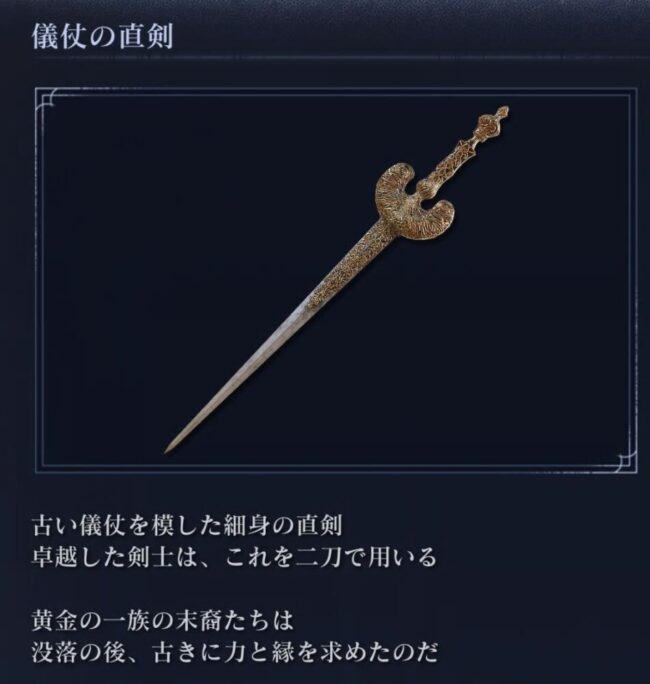650x684 pixels.
Task: Click the item title 儀仗の直剣
Action: 103,36
